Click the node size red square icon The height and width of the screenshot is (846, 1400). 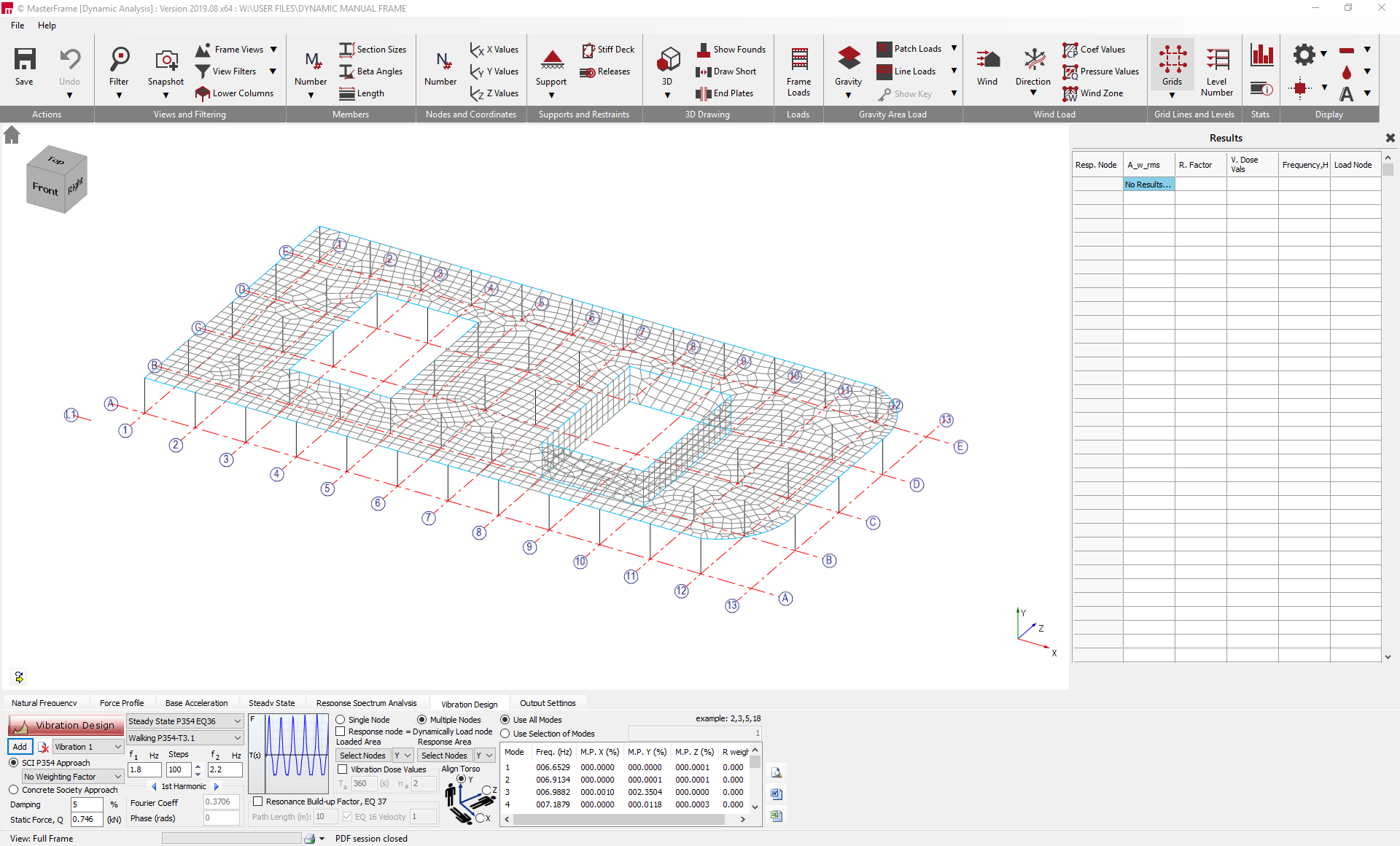(1299, 89)
